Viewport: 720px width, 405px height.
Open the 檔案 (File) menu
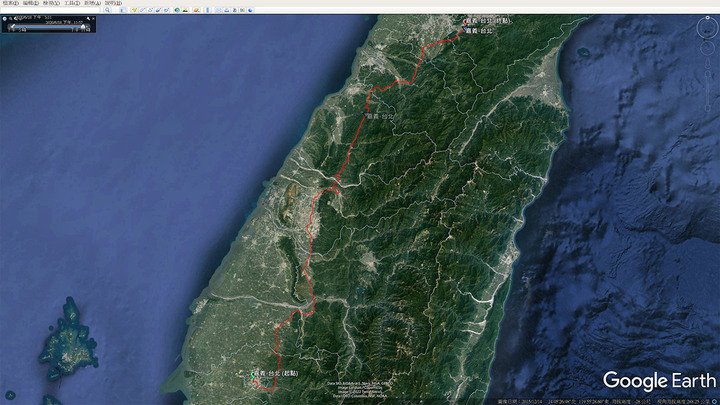[x=10, y=3]
